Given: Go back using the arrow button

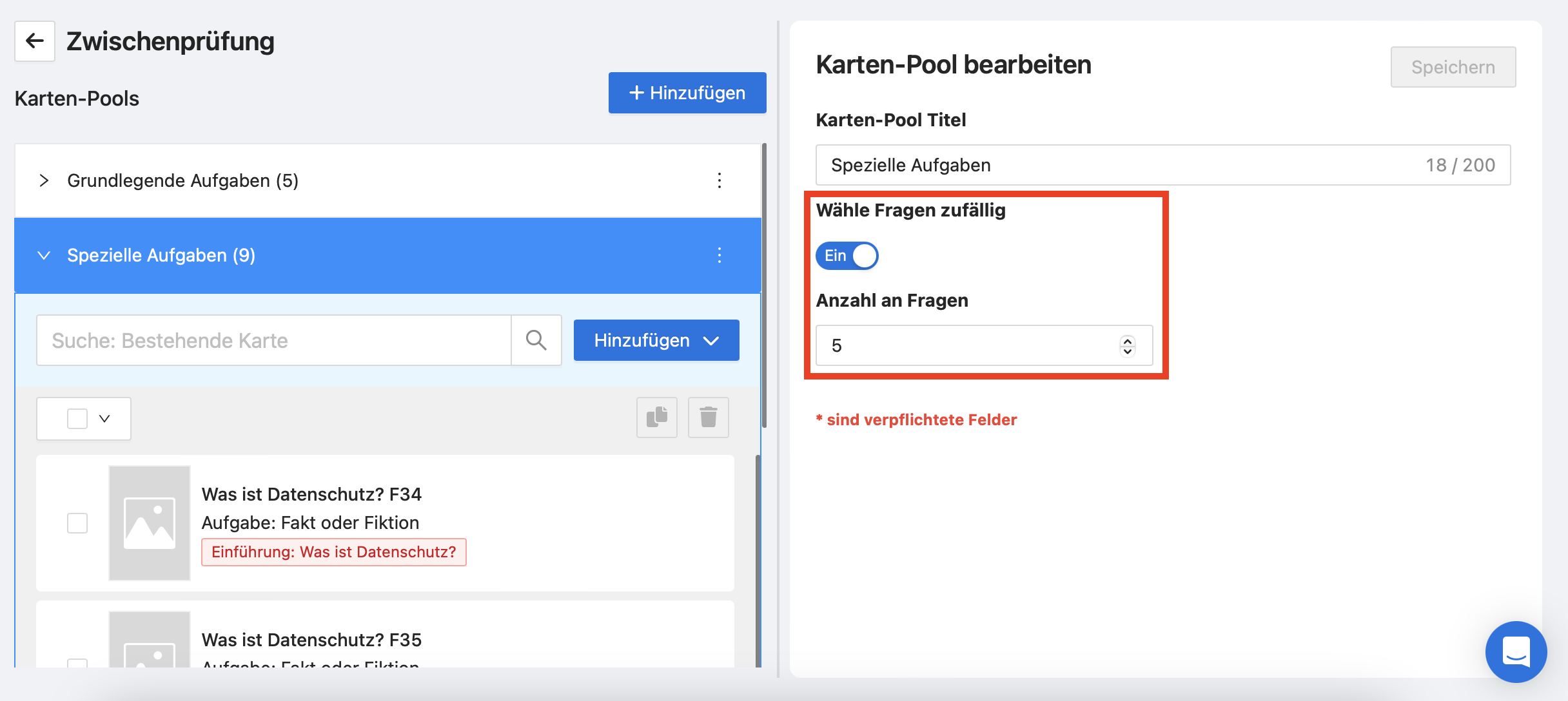Looking at the screenshot, I should point(35,41).
